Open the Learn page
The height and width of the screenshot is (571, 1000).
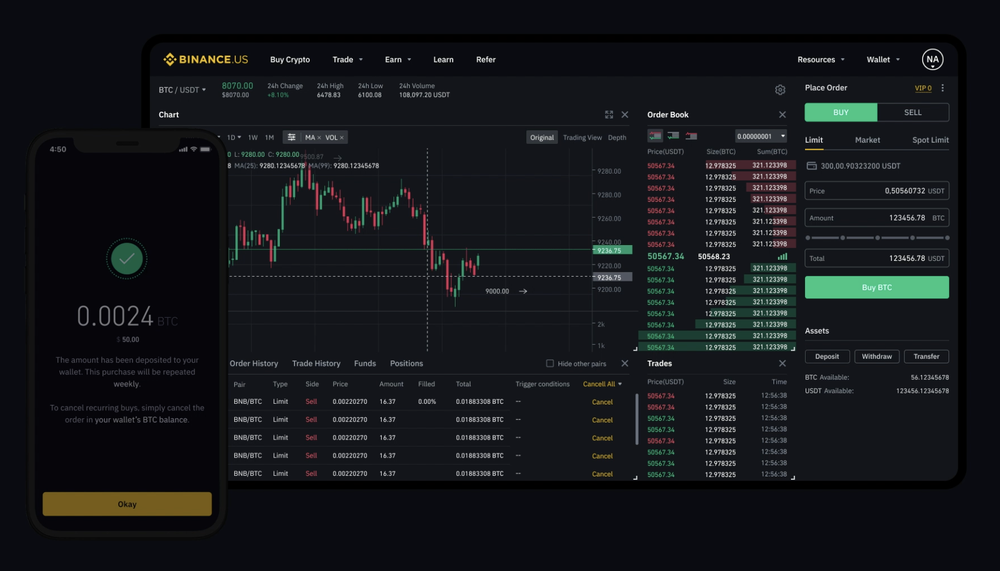click(443, 59)
